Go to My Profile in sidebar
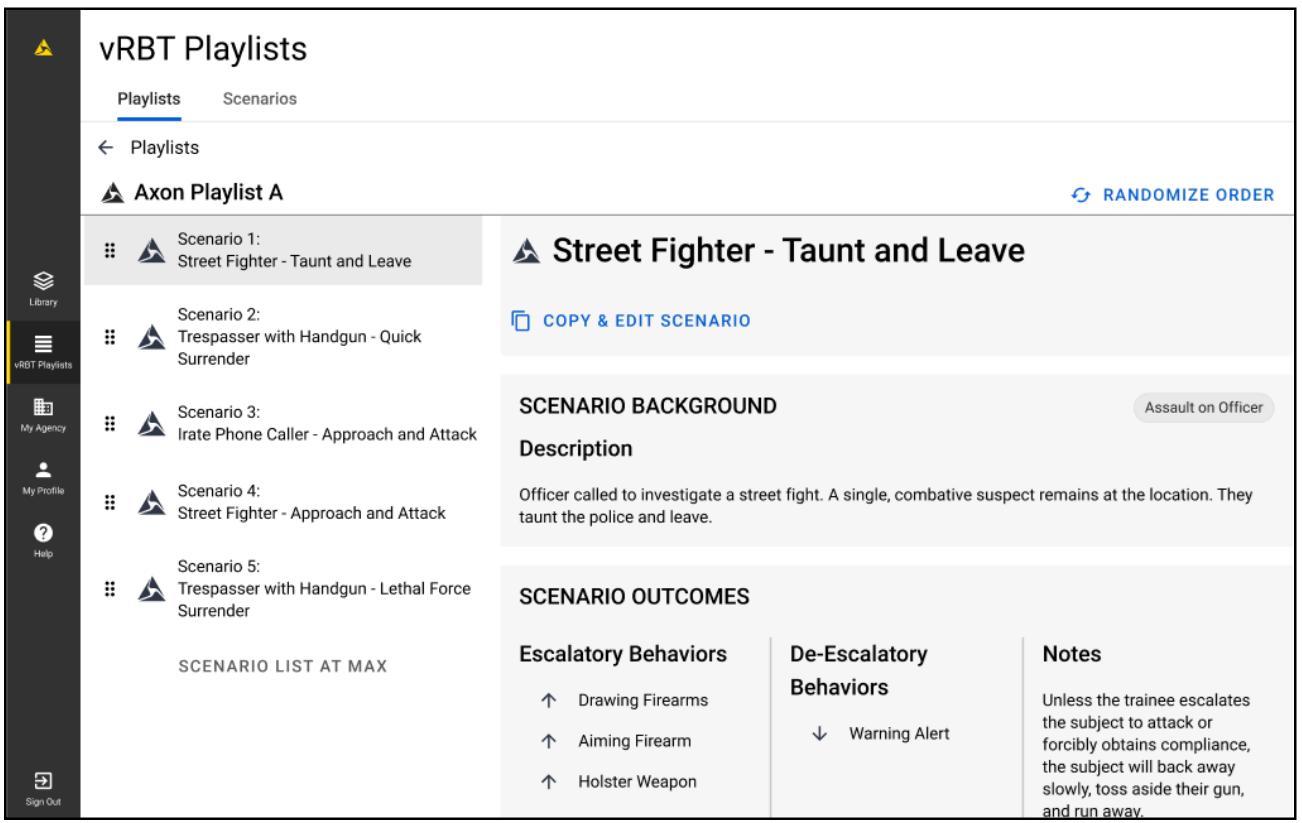Viewport: 1302px width, 823px height. point(43,476)
